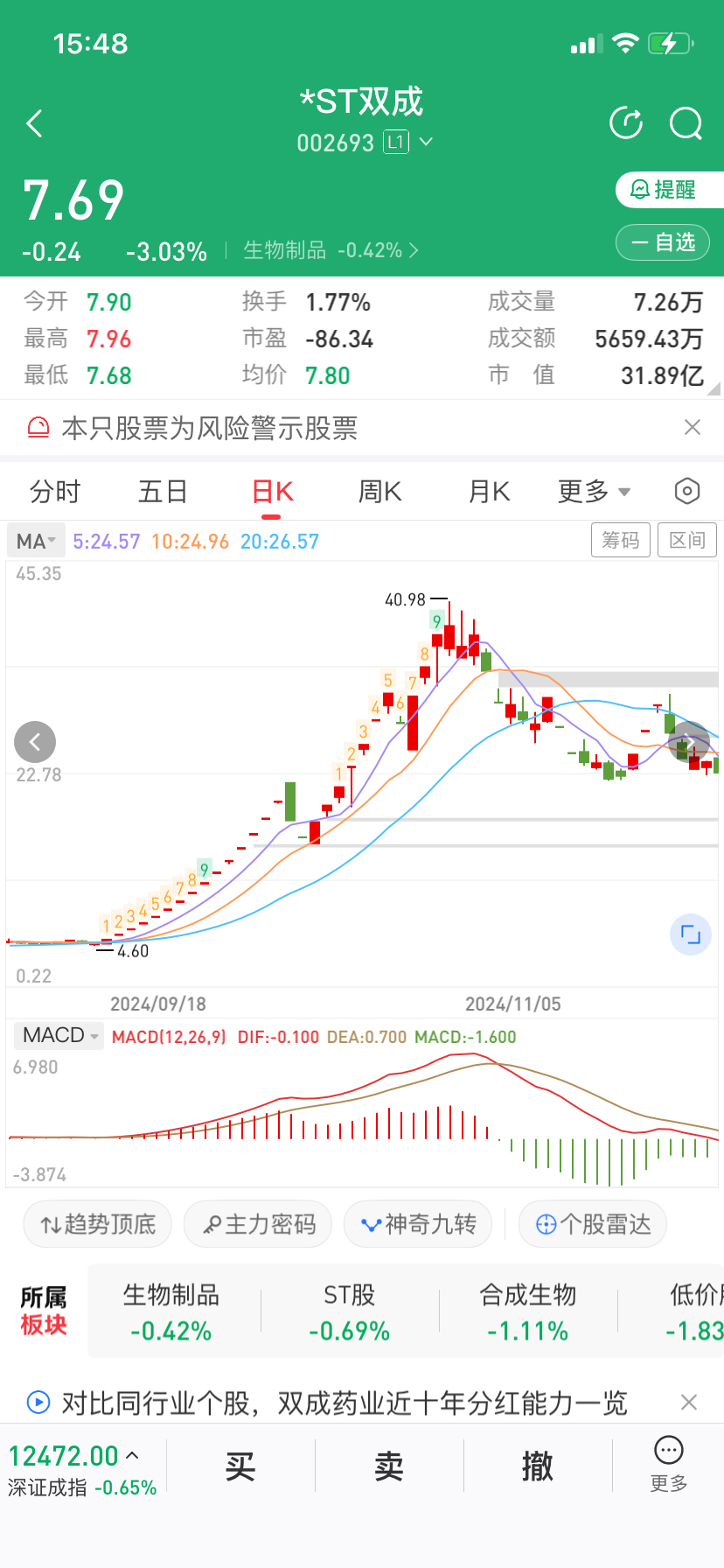This screenshot has height=1568, width=724.
Task: Select the 日K chart tab
Action: (272, 492)
